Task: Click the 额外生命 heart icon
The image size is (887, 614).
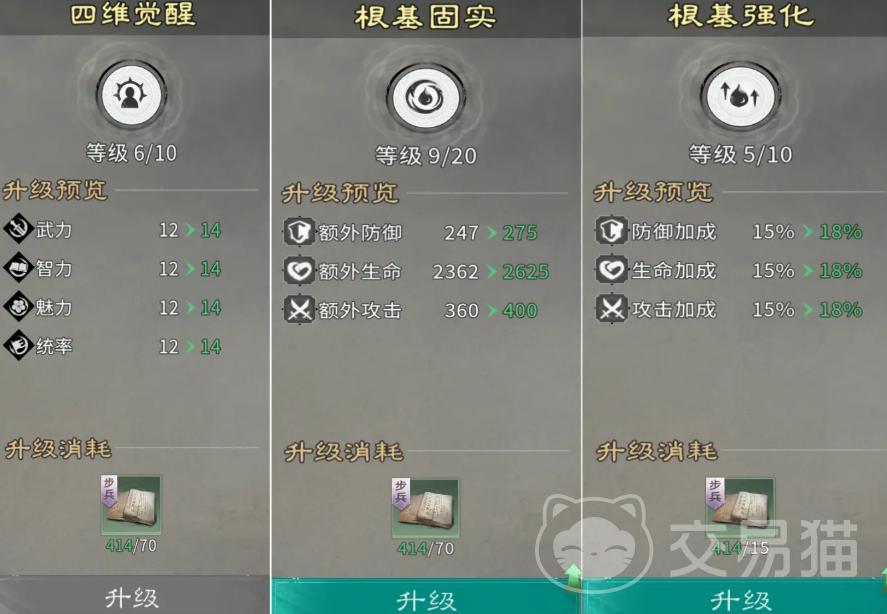Action: coord(299,270)
